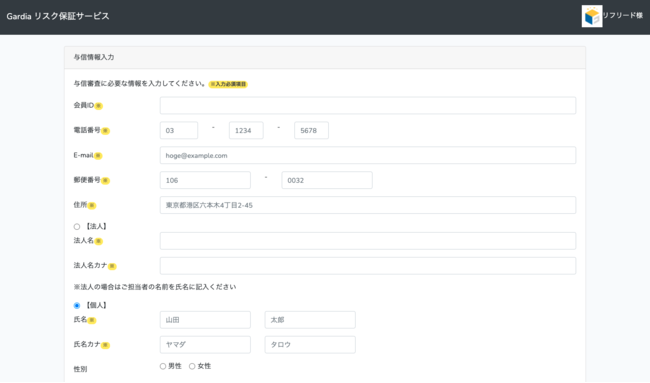Focus the 法人名カナ input field
Image resolution: width=650 pixels, height=383 pixels.
pos(368,266)
